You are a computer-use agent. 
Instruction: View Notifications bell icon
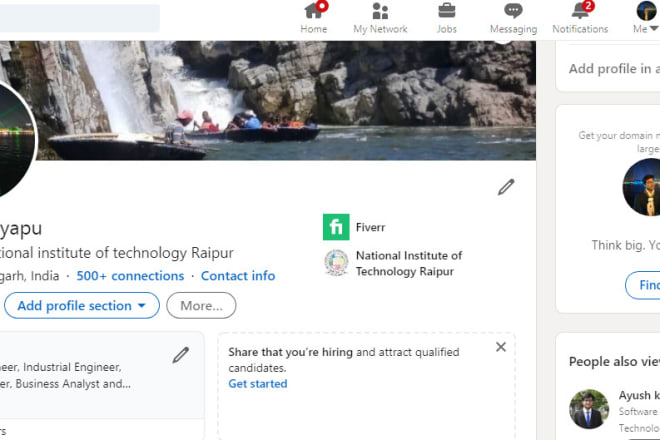(581, 11)
